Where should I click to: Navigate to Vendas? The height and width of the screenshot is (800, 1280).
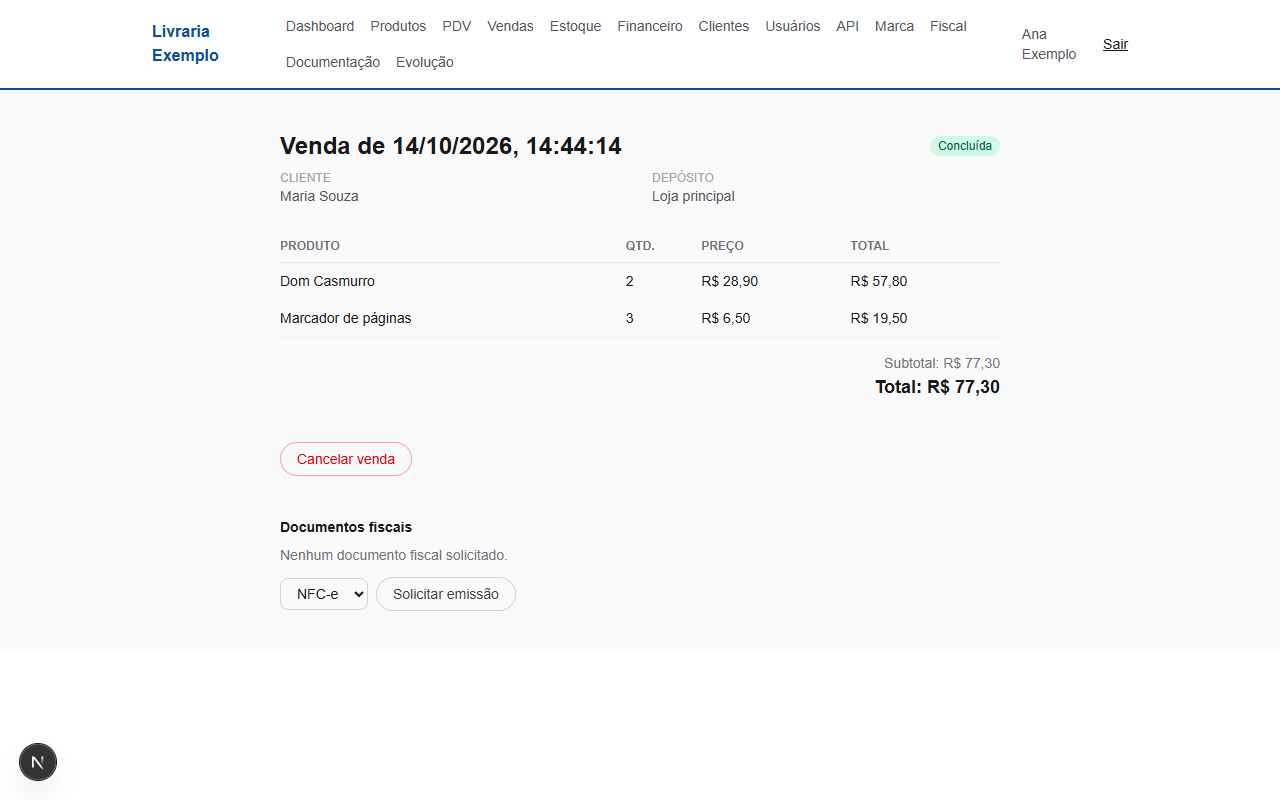tap(511, 26)
